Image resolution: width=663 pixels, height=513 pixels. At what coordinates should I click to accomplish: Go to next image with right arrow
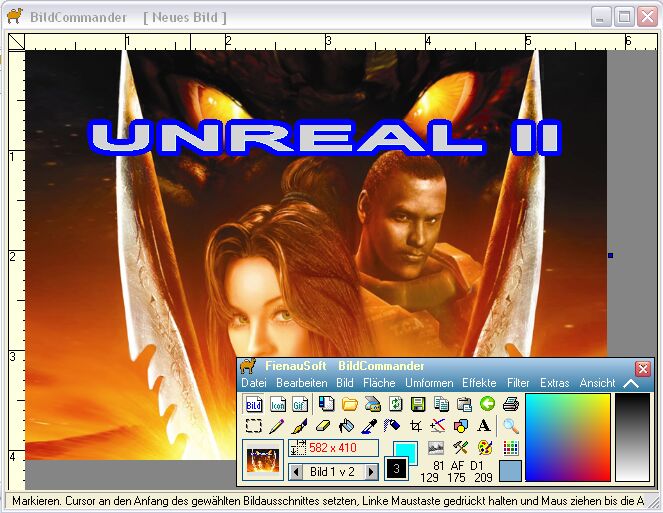(x=371, y=471)
